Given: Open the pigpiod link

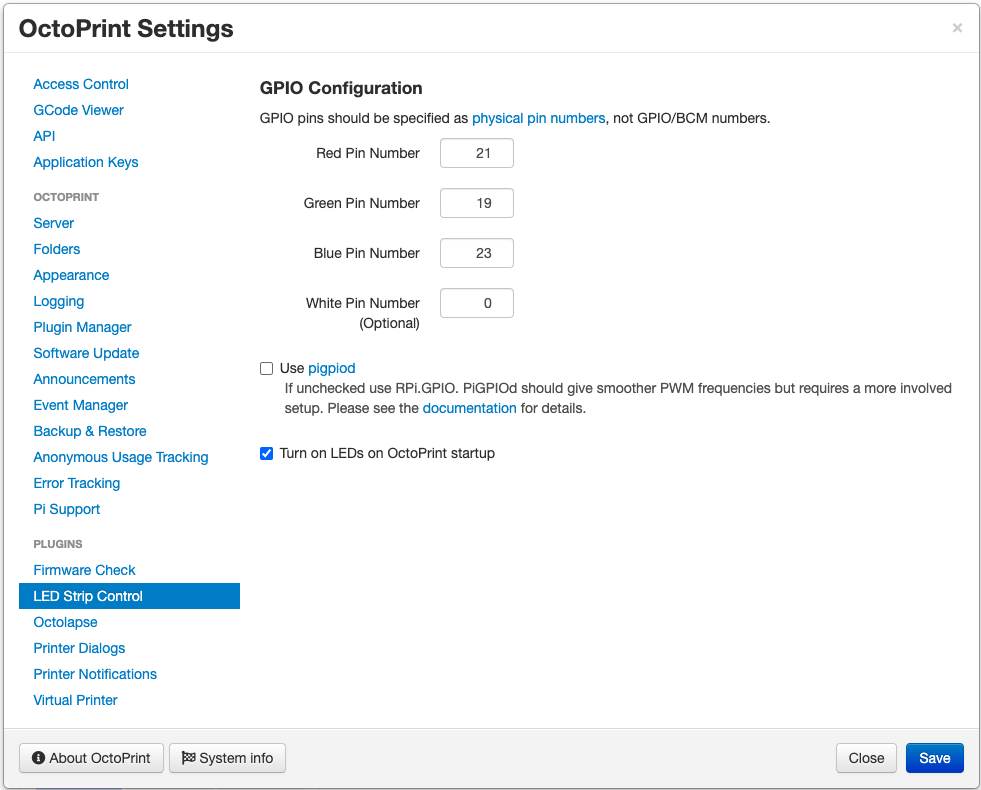Looking at the screenshot, I should tap(332, 368).
